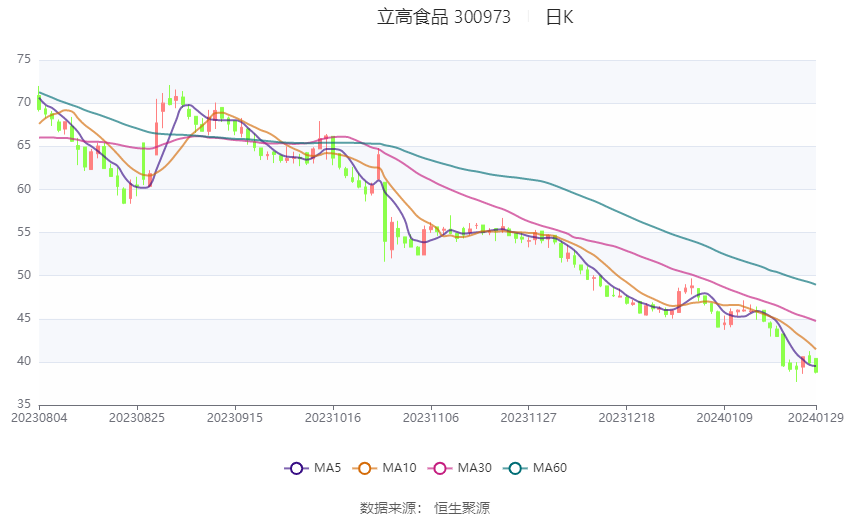Click the 20230804 date axis label

39,418
